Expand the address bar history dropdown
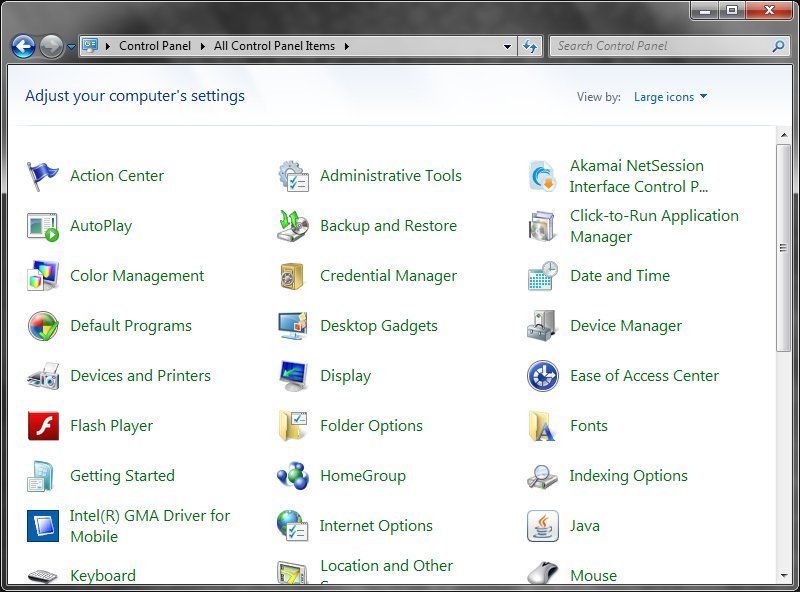The width and height of the screenshot is (800, 592). [x=507, y=45]
